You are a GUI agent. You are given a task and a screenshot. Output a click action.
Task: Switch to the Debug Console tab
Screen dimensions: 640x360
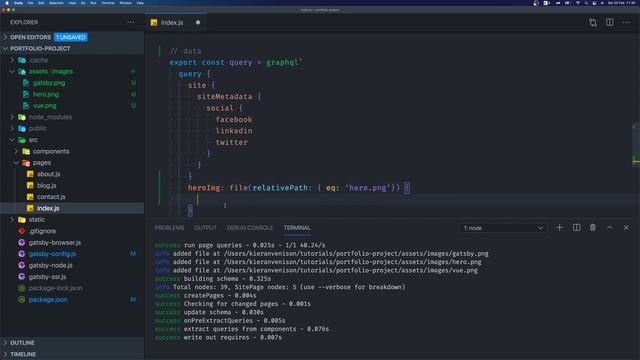coord(250,228)
